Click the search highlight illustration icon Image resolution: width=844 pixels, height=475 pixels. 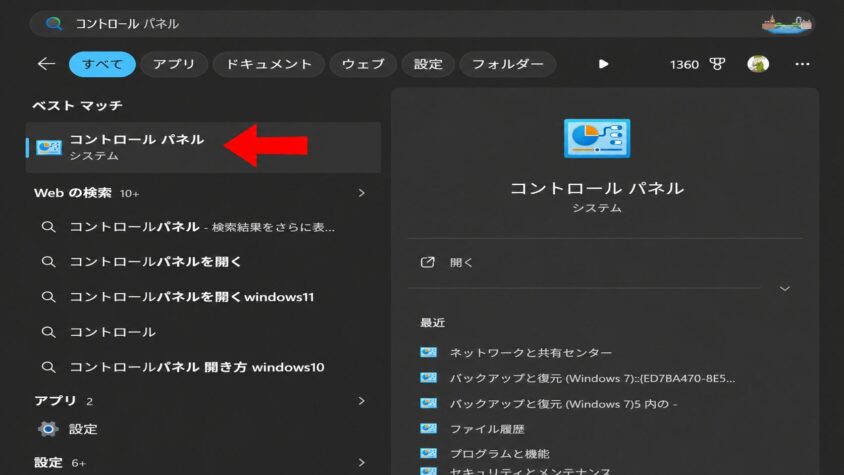[x=786, y=24]
